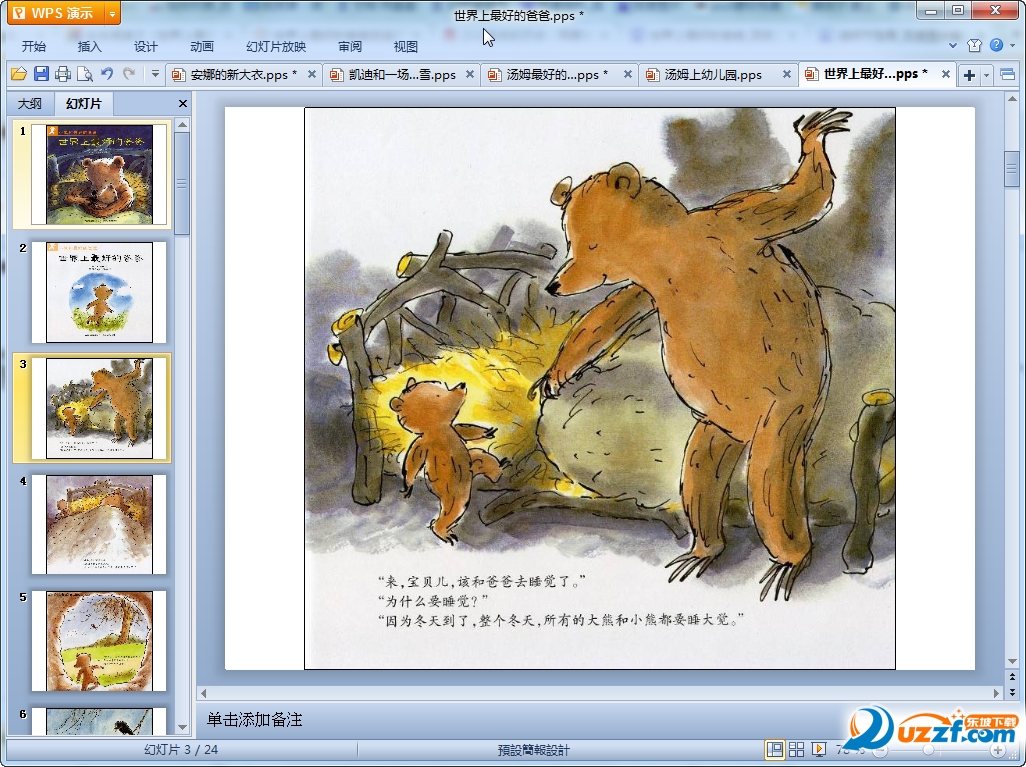Image resolution: width=1026 pixels, height=767 pixels.
Task: Switch to slide sorter view icon
Action: [x=796, y=749]
